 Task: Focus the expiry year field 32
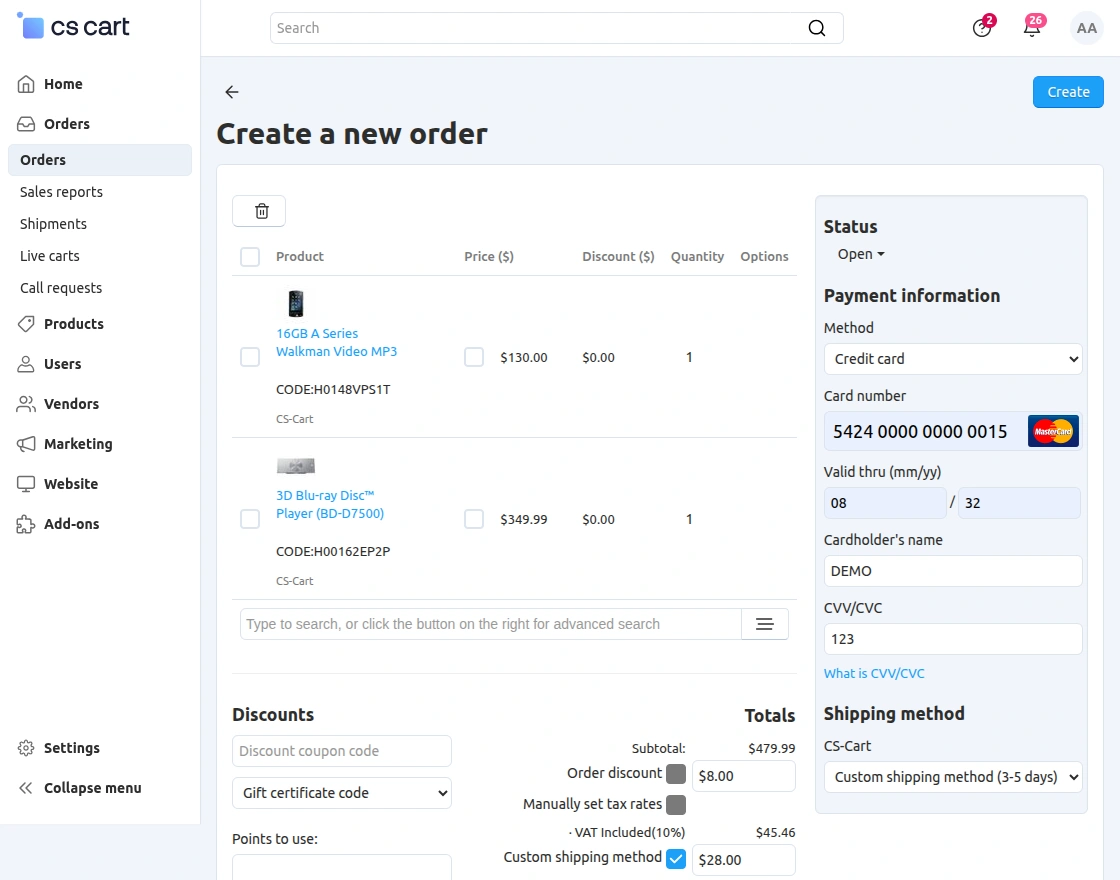point(1019,503)
